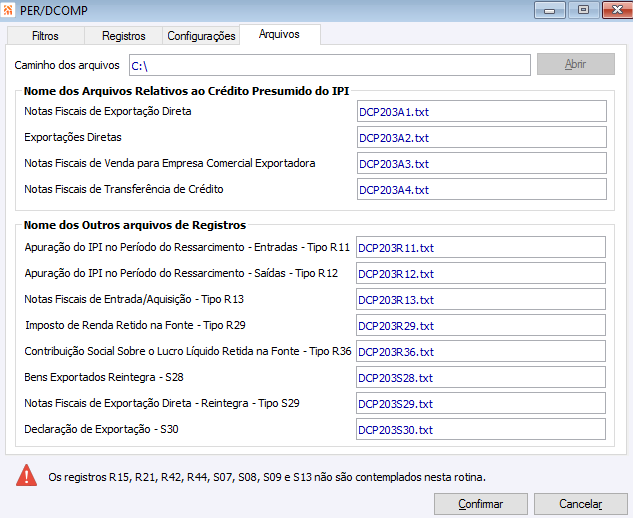Edit the DCP203A2.txt filename field
This screenshot has width=633, height=518.
click(x=482, y=137)
